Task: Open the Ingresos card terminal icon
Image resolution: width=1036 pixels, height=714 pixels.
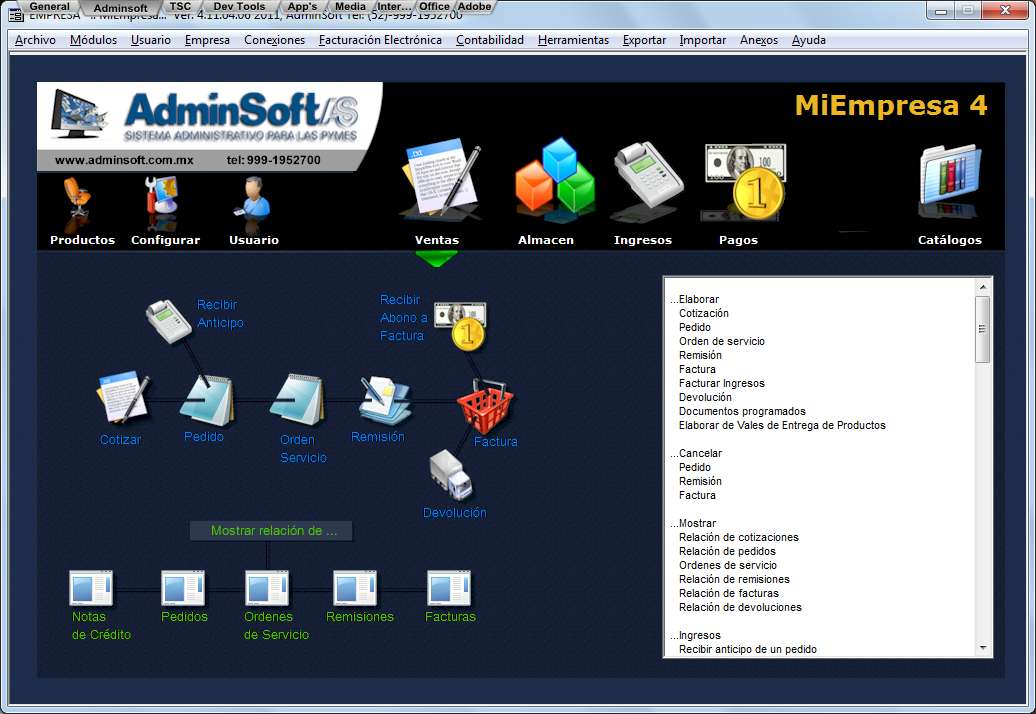Action: point(648,178)
